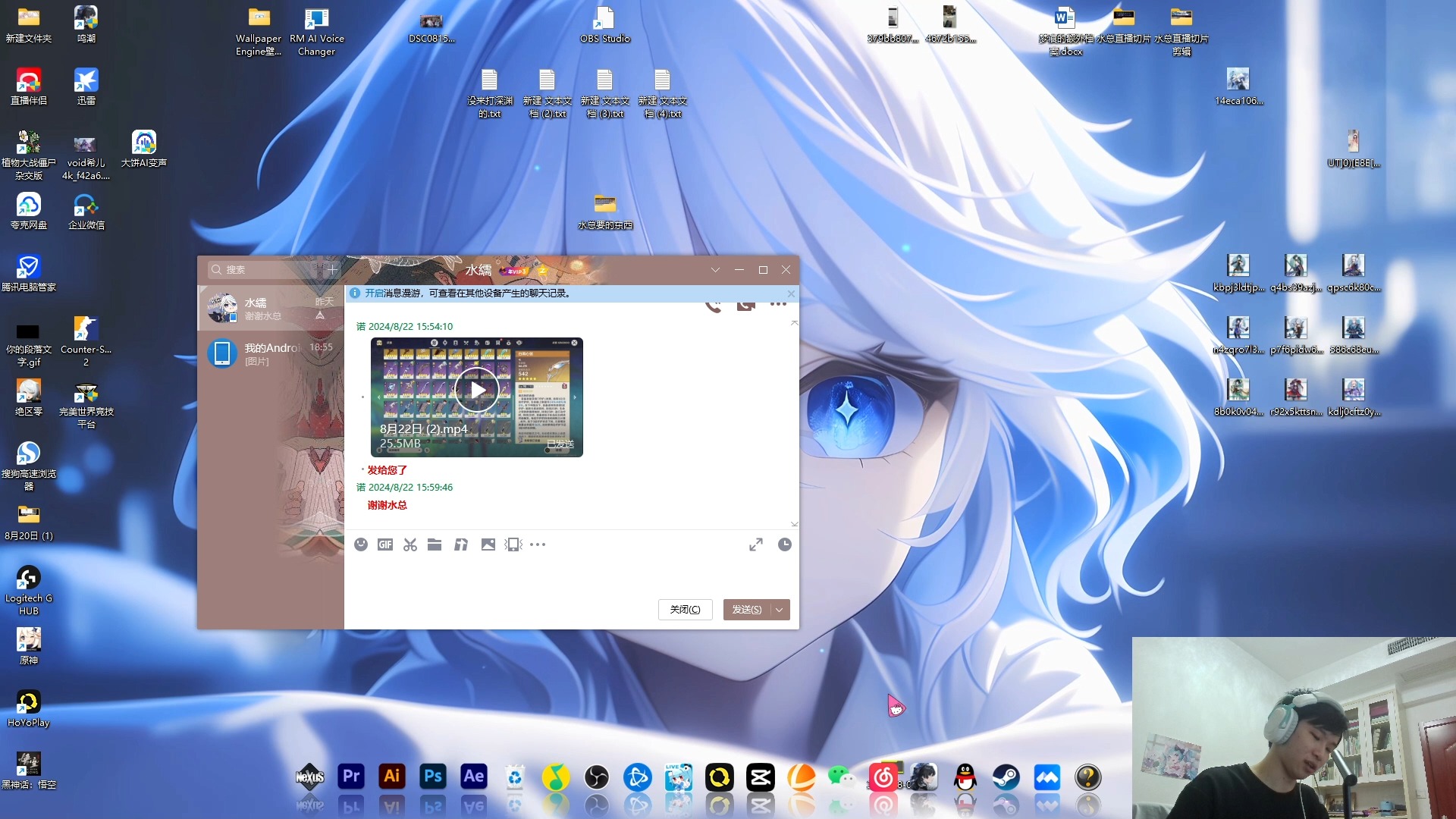The image size is (1456, 819).
Task: Select the 黑神话：悟空 desktop icon
Action: tap(29, 771)
